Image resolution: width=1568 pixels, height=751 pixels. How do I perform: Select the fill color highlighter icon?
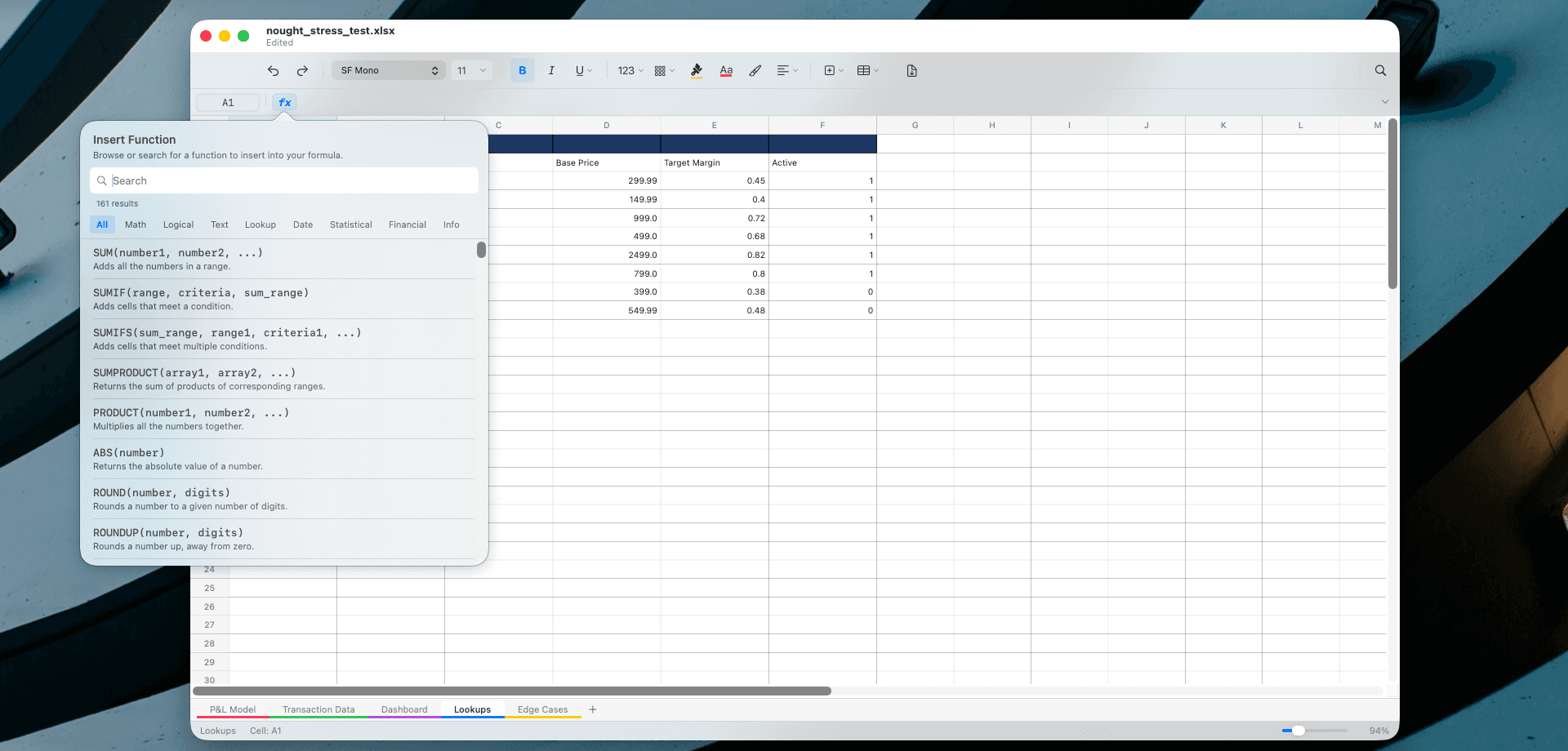click(x=696, y=71)
